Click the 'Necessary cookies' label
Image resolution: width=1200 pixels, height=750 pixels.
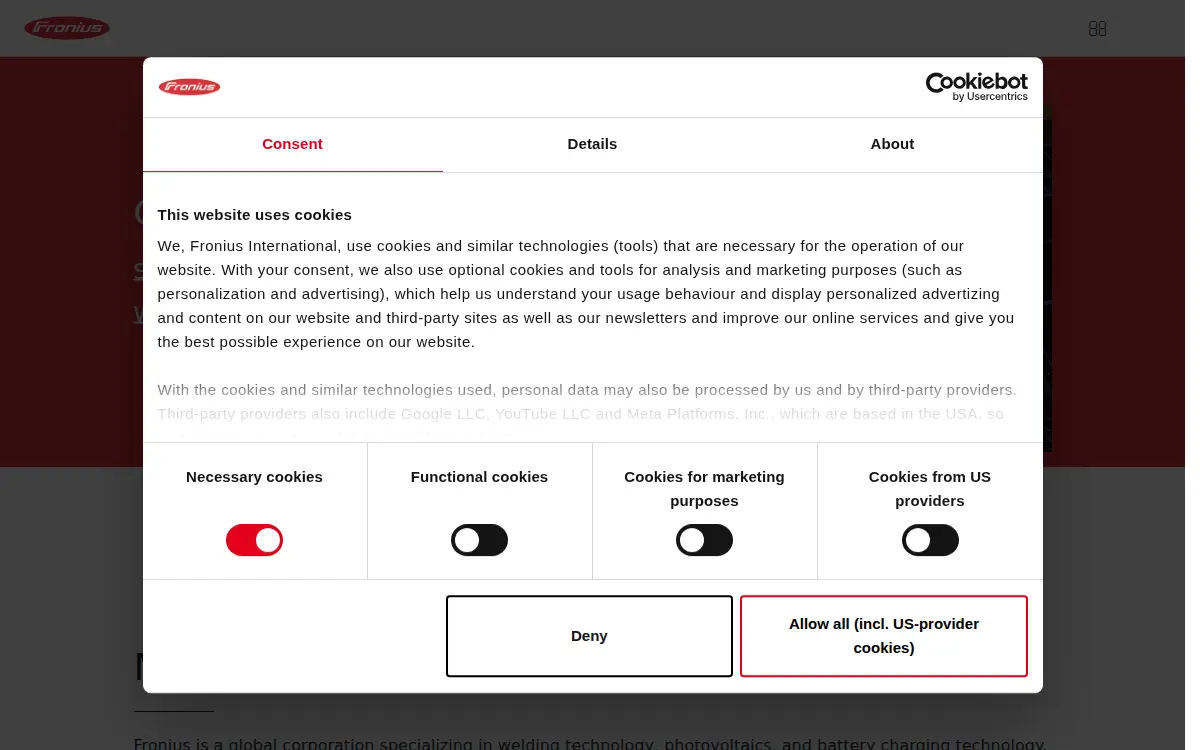pos(254,477)
